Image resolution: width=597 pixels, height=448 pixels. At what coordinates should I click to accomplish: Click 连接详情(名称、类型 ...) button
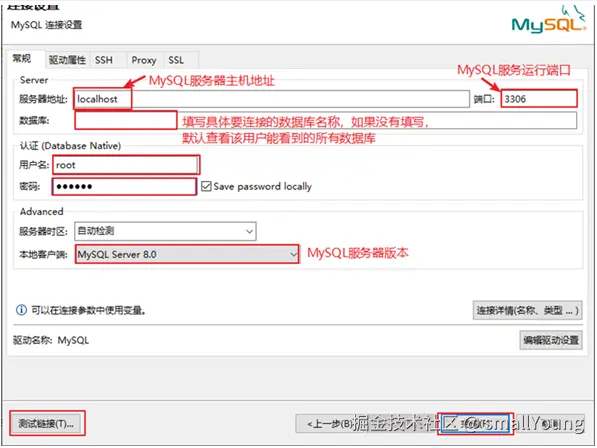[x=527, y=310]
